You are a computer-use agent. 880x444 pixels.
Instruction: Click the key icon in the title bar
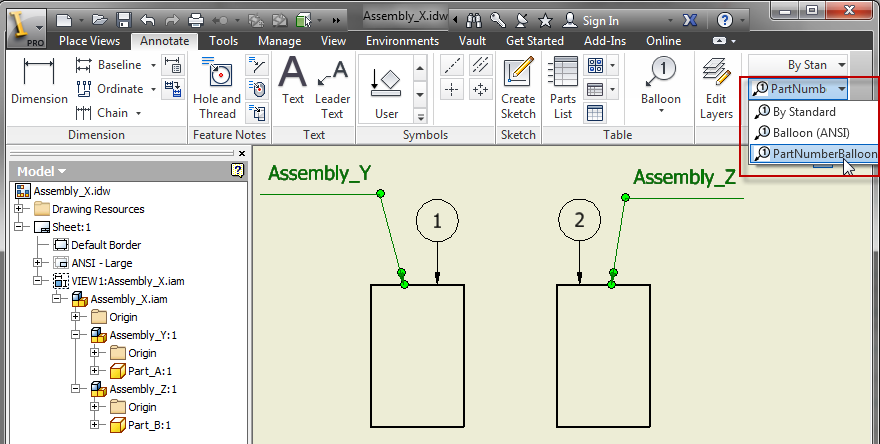497,21
